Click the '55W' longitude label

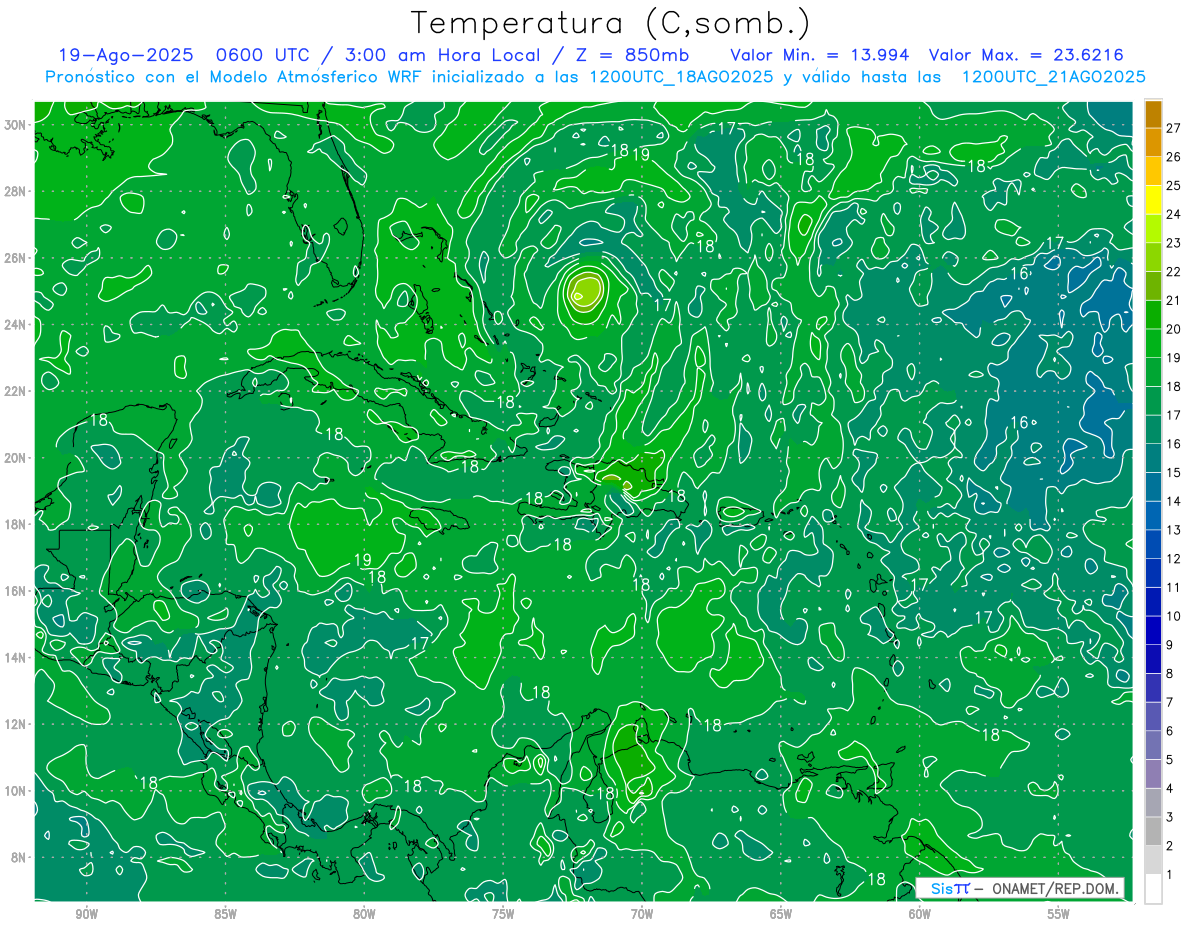tap(1059, 914)
